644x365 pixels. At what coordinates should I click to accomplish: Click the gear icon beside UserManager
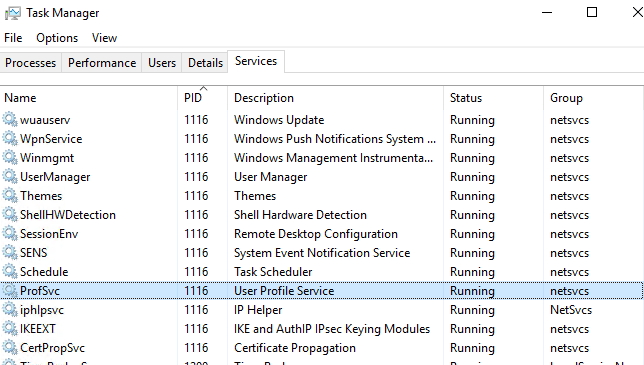click(x=10, y=177)
